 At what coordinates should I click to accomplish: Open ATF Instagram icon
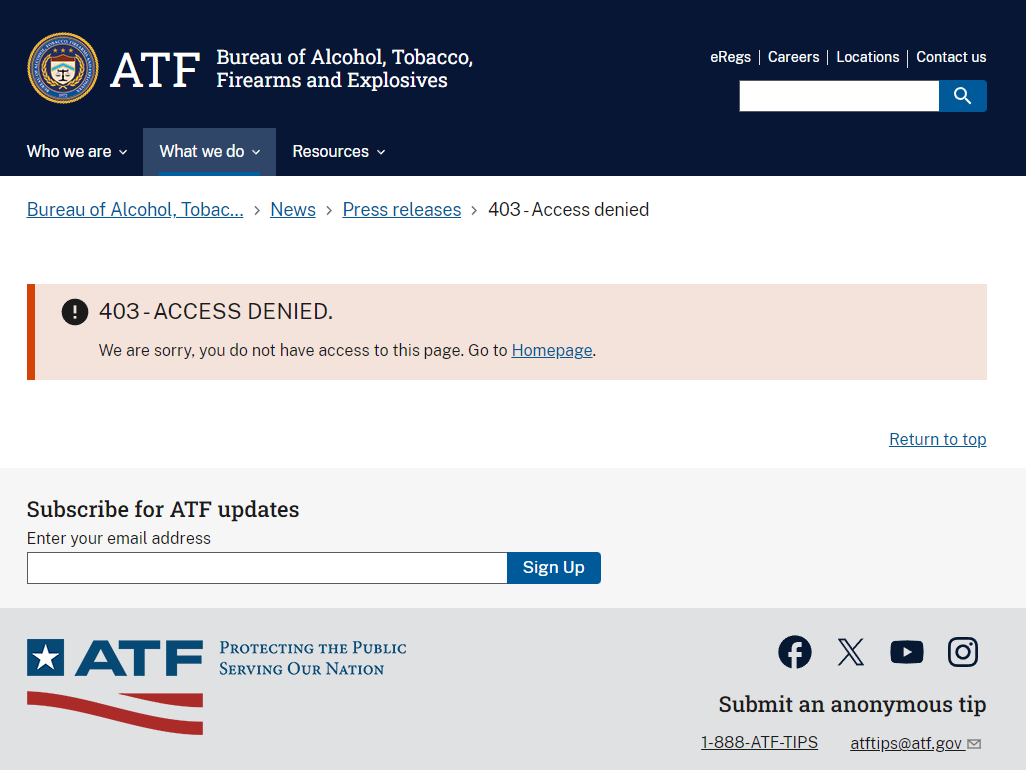(x=963, y=652)
